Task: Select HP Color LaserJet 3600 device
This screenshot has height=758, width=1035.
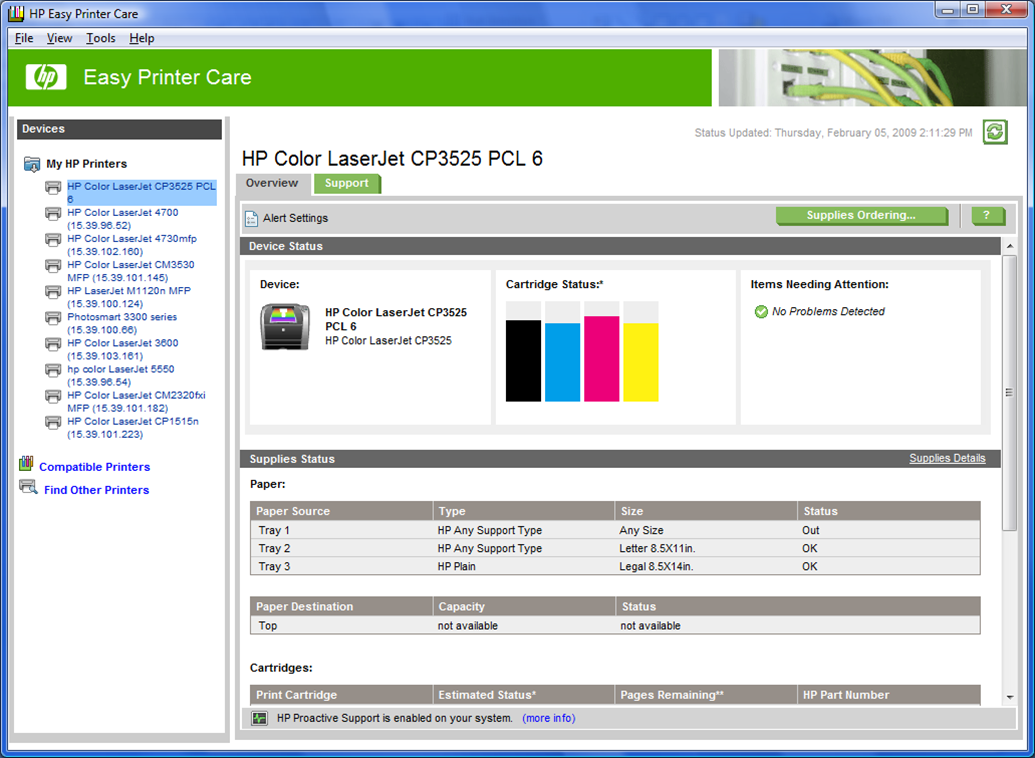Action: 123,349
